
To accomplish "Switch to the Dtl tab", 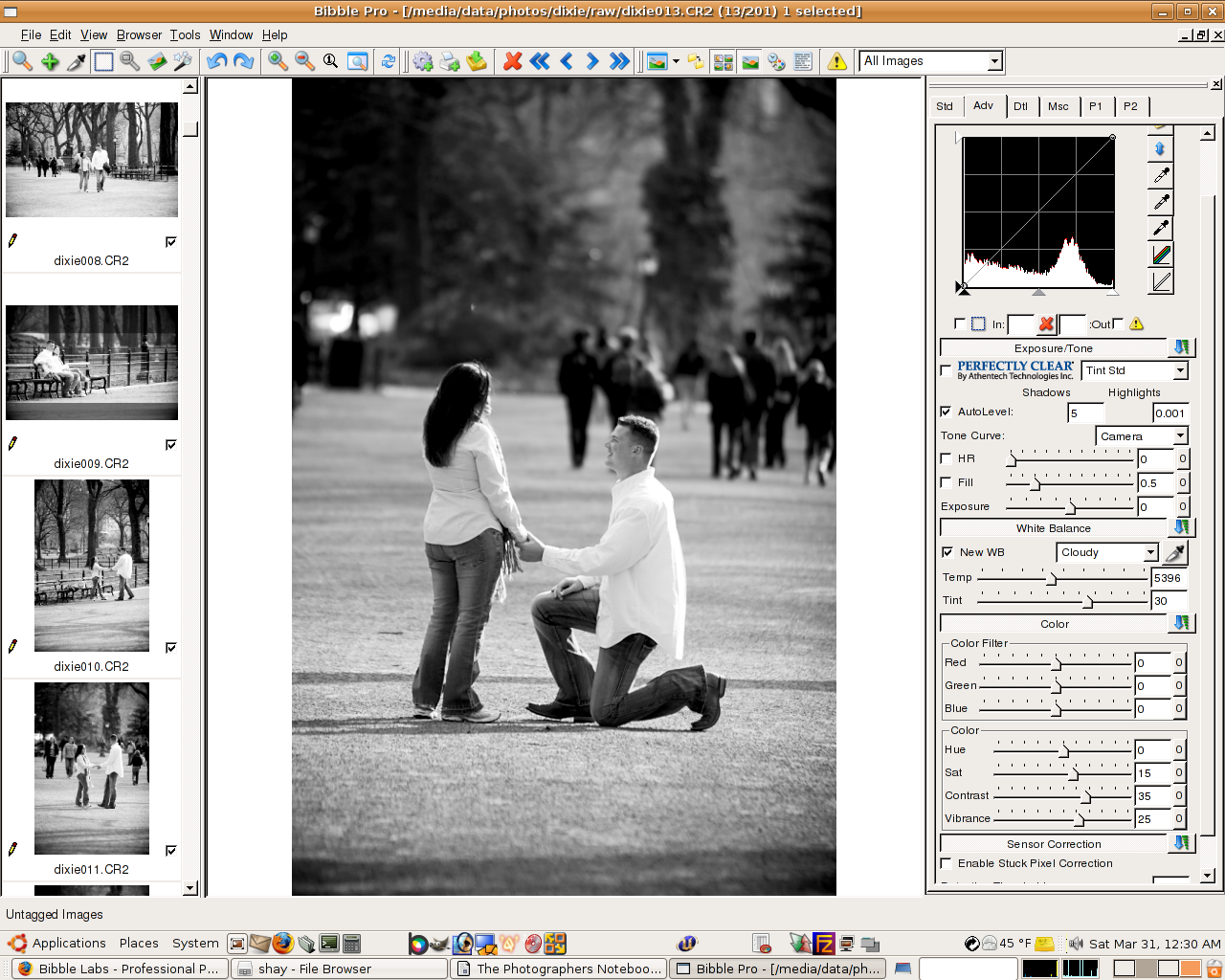I will click(x=1020, y=106).
